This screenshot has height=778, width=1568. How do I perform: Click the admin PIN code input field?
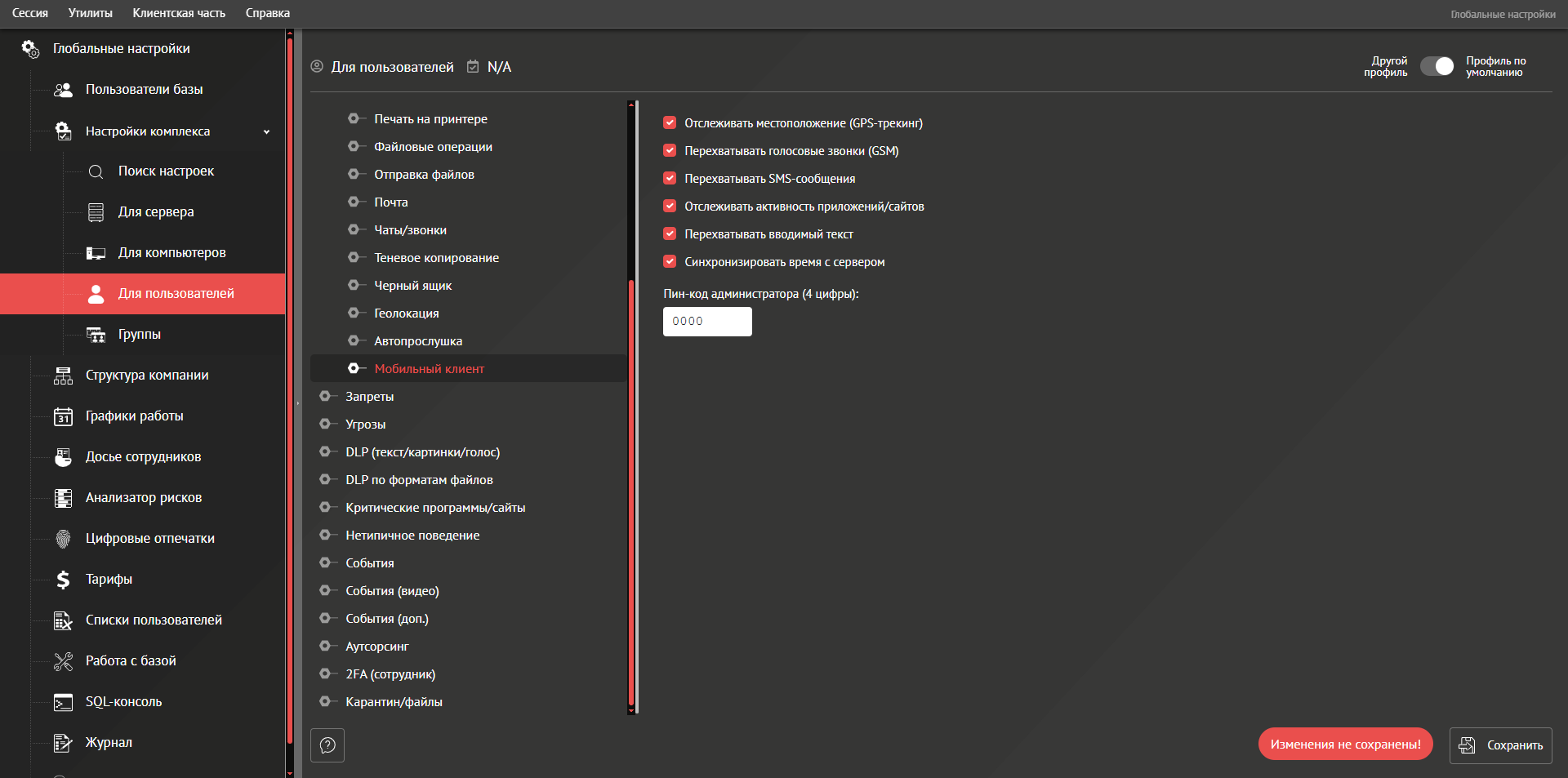point(707,322)
